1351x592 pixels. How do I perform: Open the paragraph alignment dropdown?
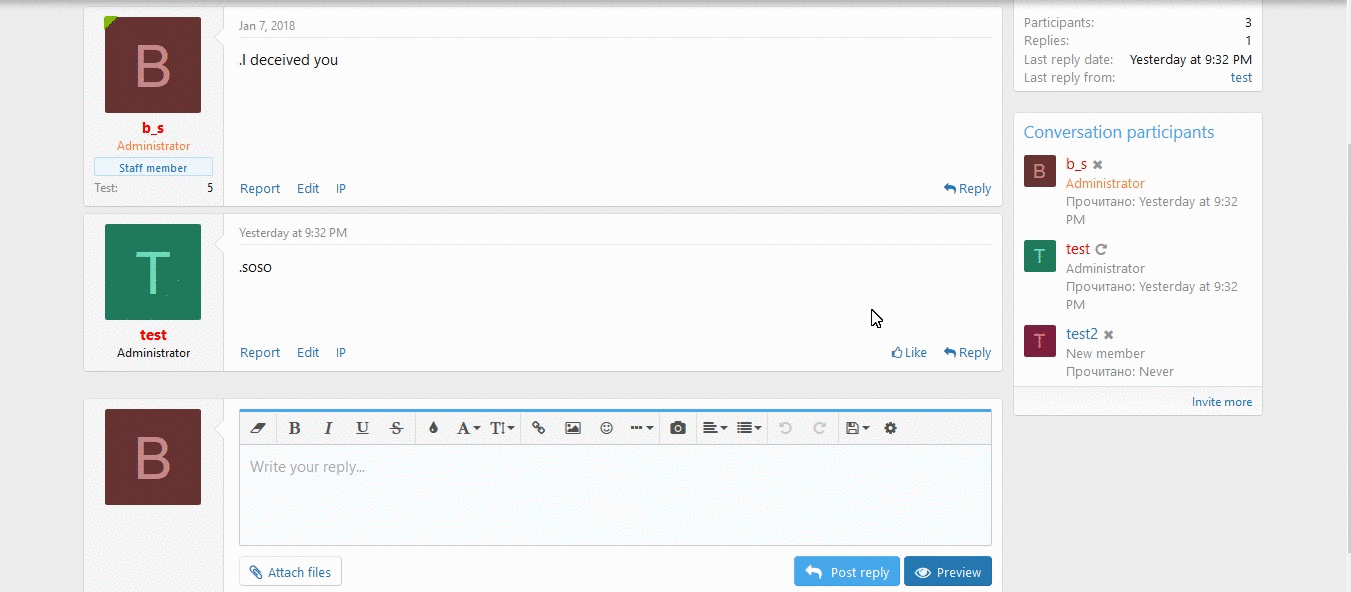point(714,428)
